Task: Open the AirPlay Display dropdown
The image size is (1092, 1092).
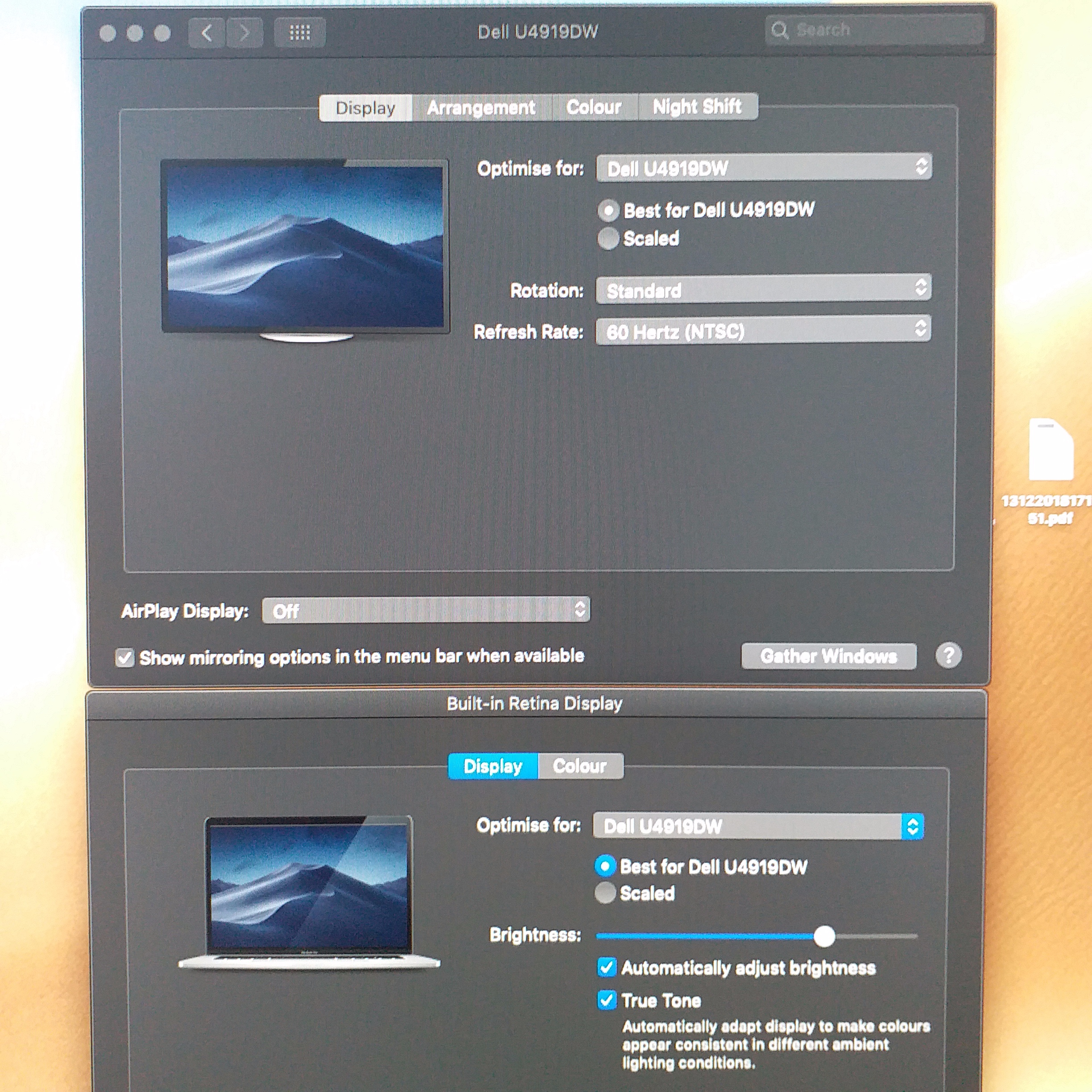Action: tap(426, 610)
